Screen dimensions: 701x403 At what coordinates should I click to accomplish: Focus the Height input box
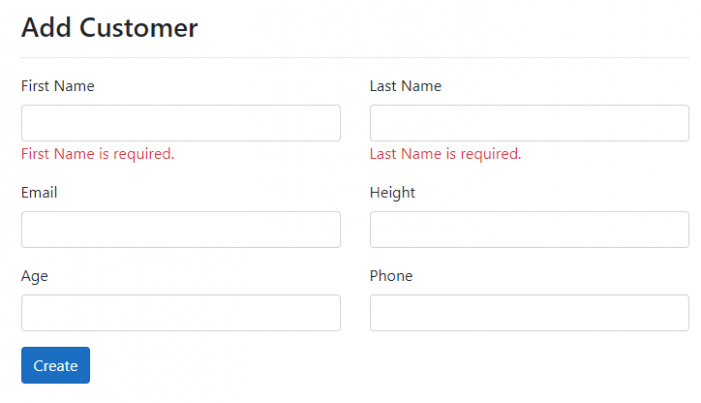click(x=529, y=229)
